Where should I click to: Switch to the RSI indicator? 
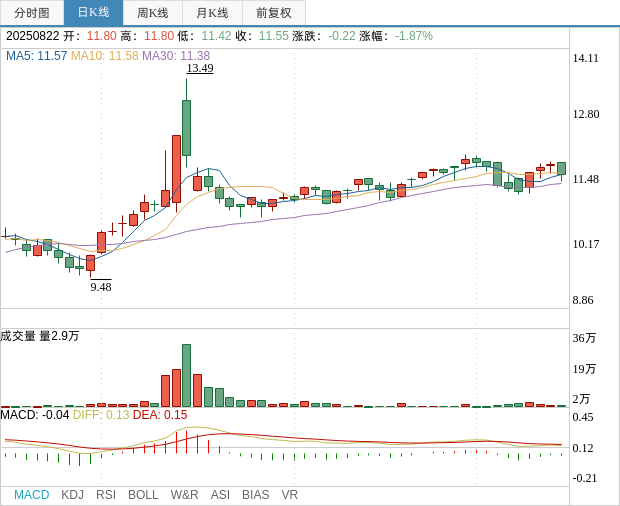coord(106,495)
